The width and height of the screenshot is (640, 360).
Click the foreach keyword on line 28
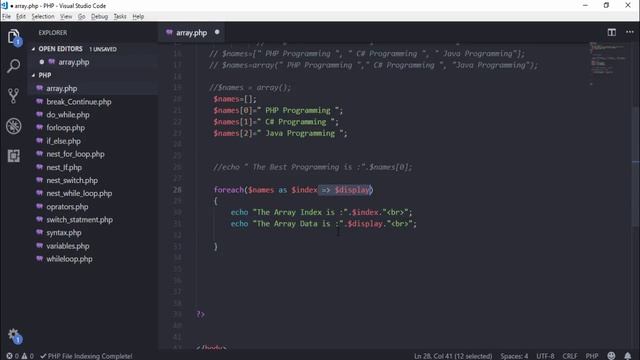[229, 190]
